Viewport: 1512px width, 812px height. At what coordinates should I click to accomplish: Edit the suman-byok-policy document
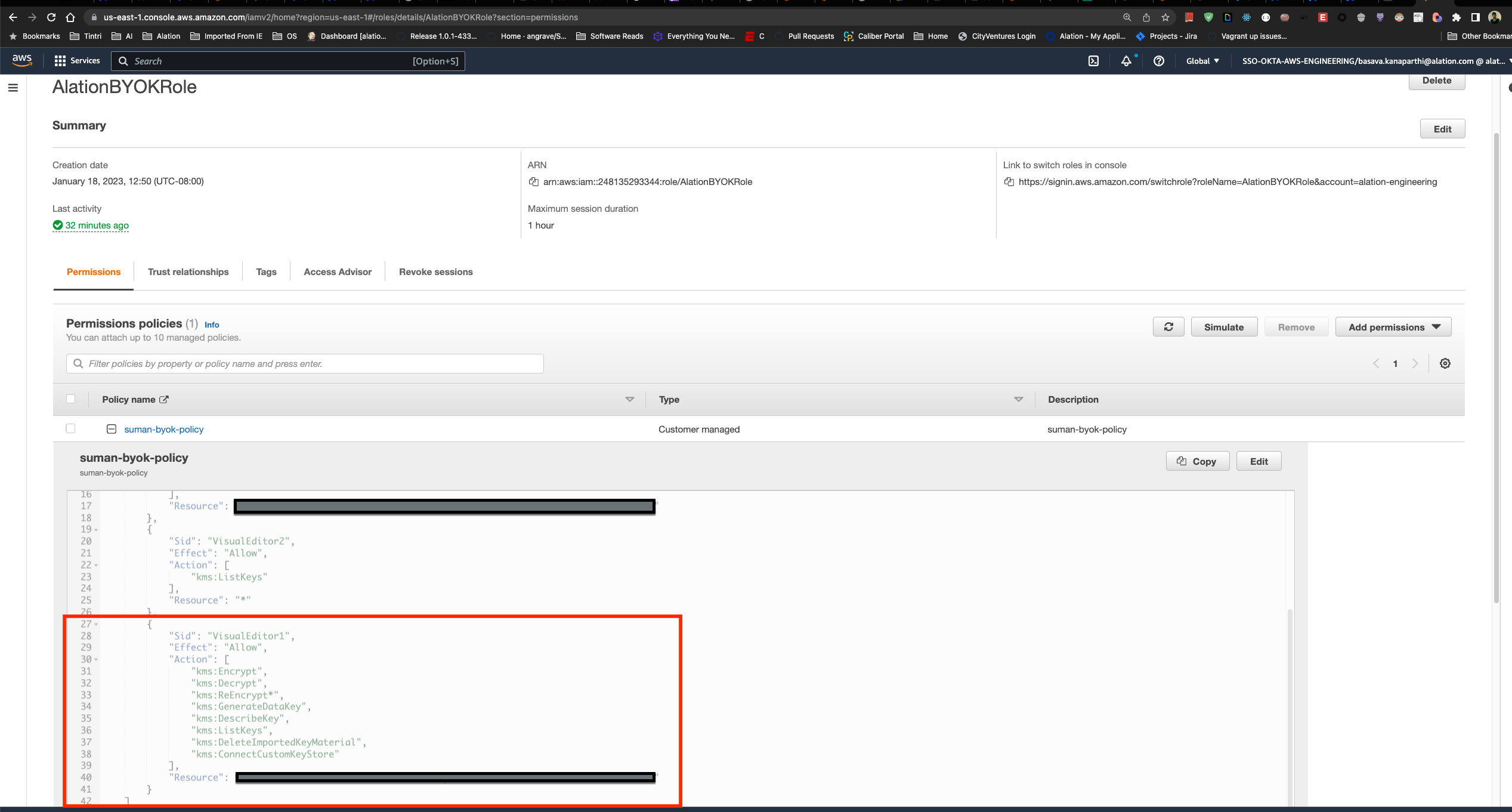pyautogui.click(x=1259, y=461)
